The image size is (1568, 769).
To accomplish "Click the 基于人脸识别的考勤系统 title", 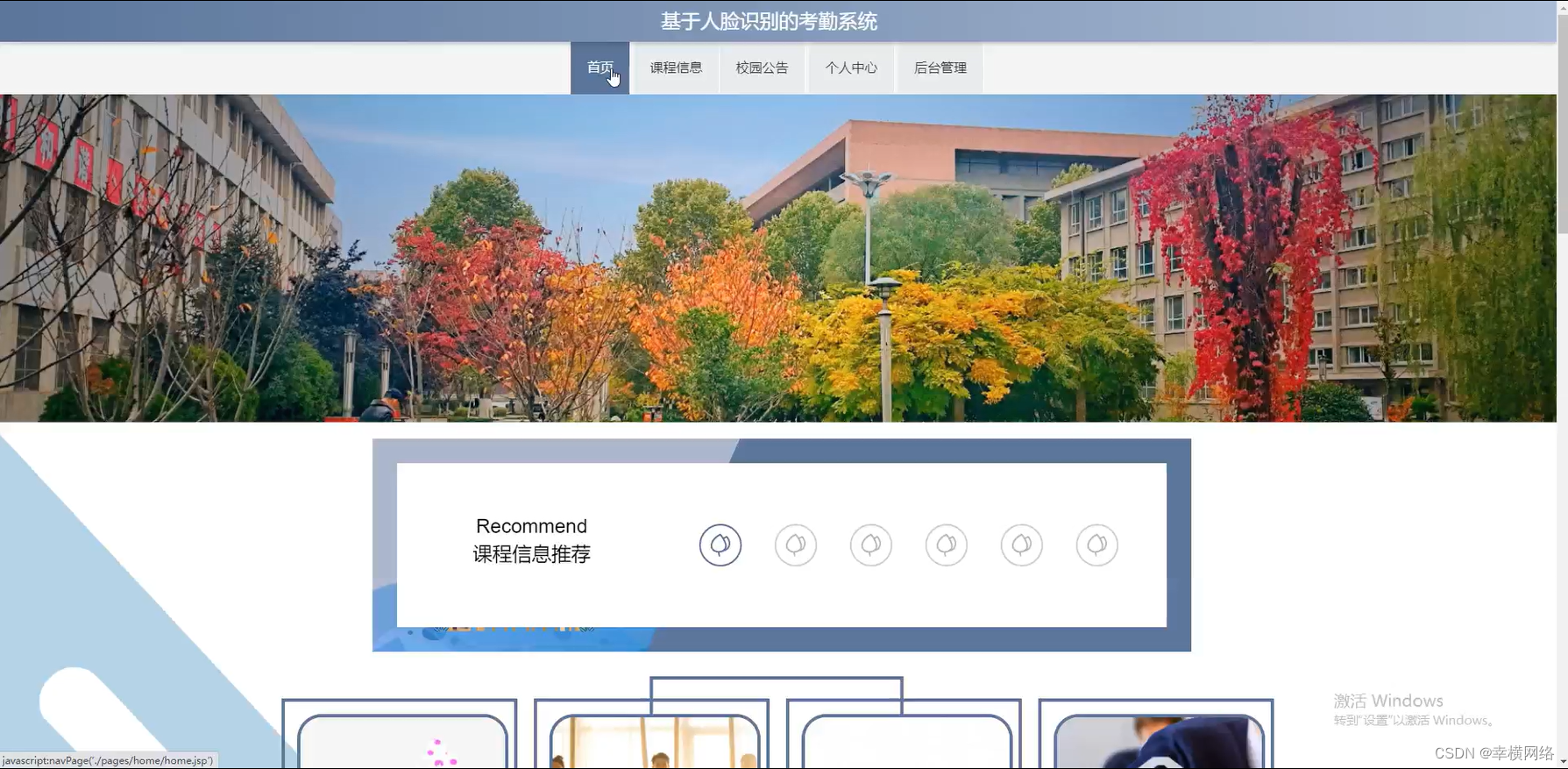I will (769, 21).
